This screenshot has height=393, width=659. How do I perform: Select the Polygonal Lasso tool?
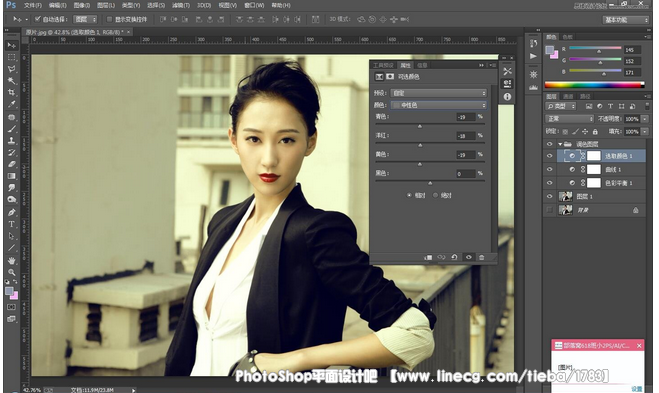click(11, 69)
